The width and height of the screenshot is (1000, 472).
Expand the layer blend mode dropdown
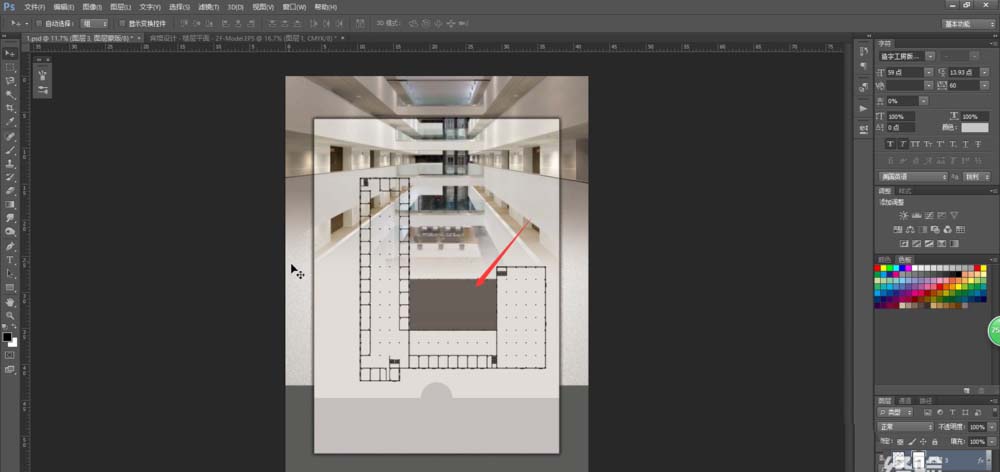[906, 427]
